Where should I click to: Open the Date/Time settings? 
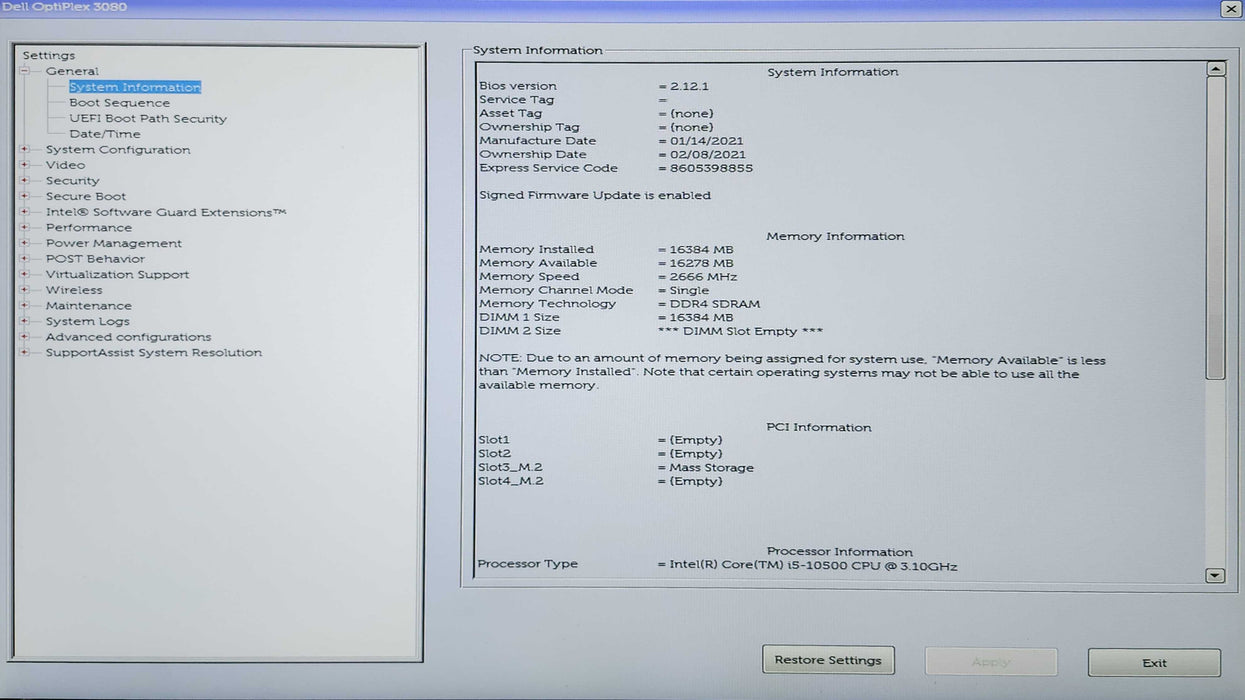tap(105, 134)
